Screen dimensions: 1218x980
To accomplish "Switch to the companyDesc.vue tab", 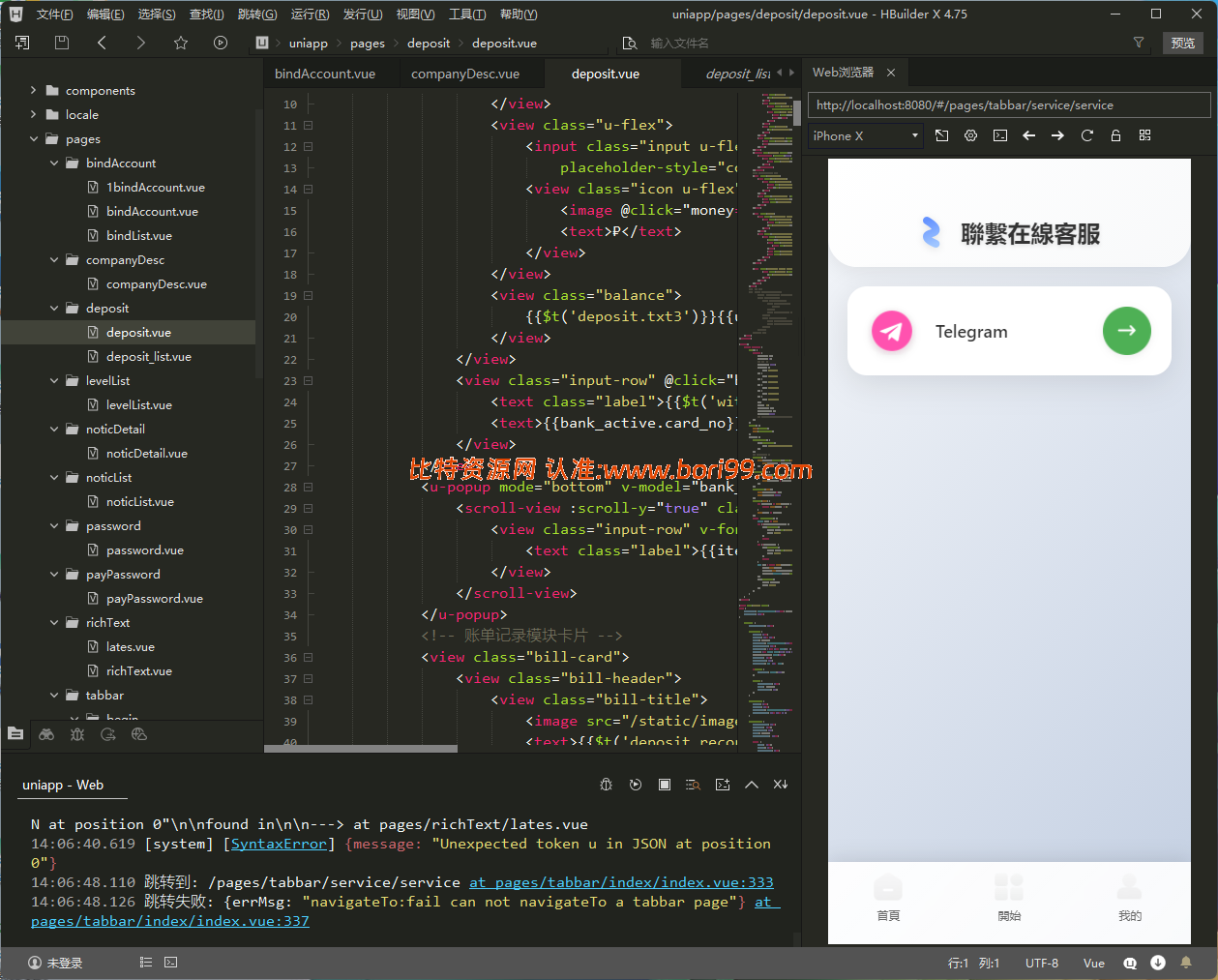I will click(x=465, y=74).
